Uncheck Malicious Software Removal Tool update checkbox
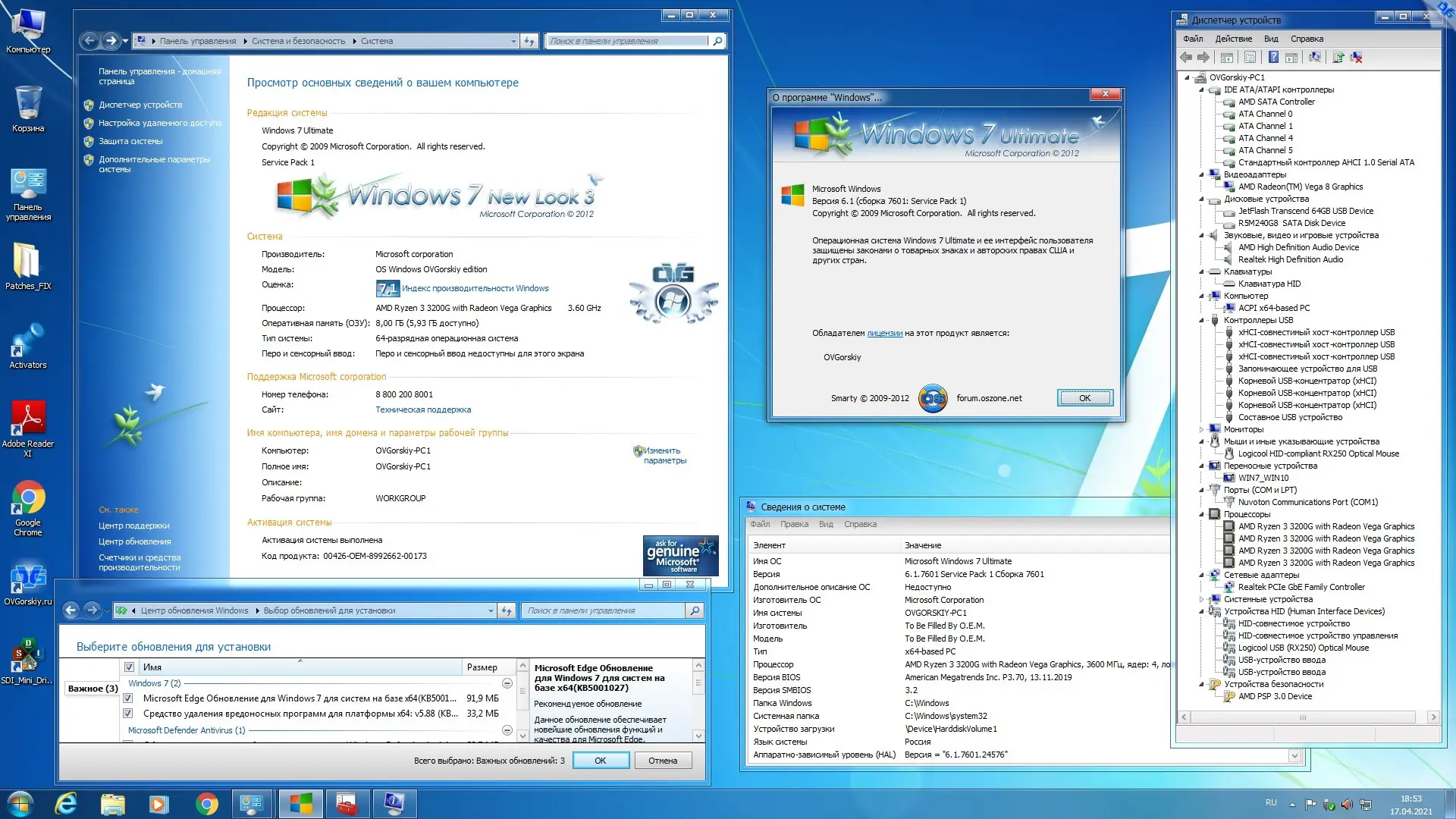Image resolution: width=1456 pixels, height=819 pixels. (x=128, y=714)
